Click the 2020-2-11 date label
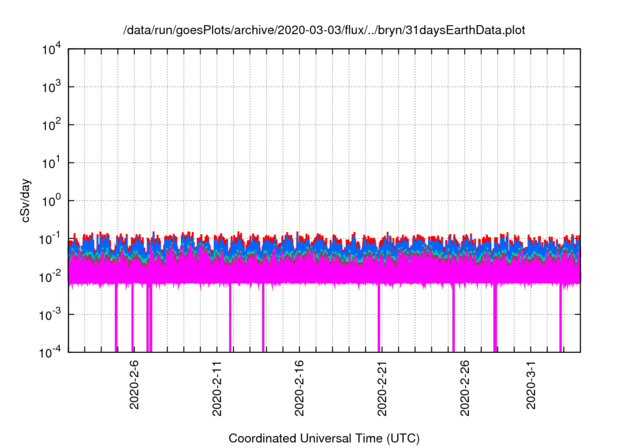 [x=217, y=388]
